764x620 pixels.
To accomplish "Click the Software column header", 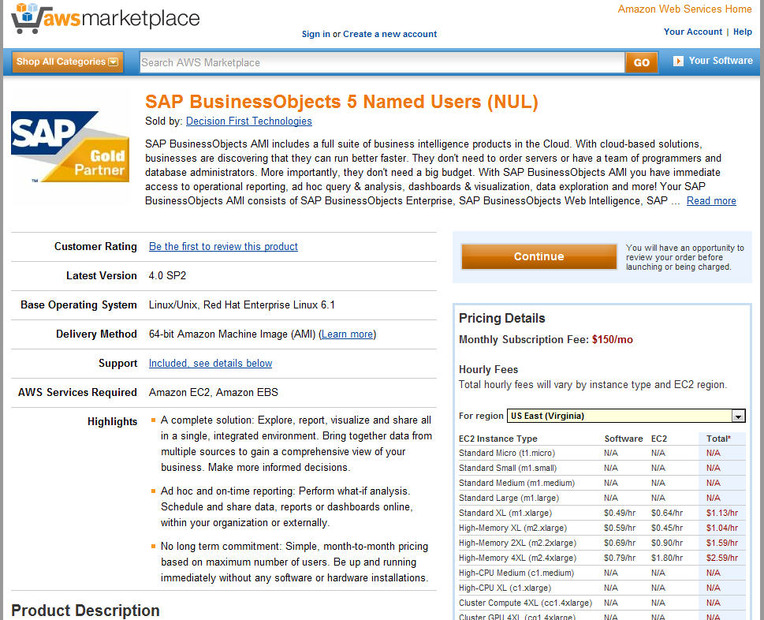I will point(624,439).
